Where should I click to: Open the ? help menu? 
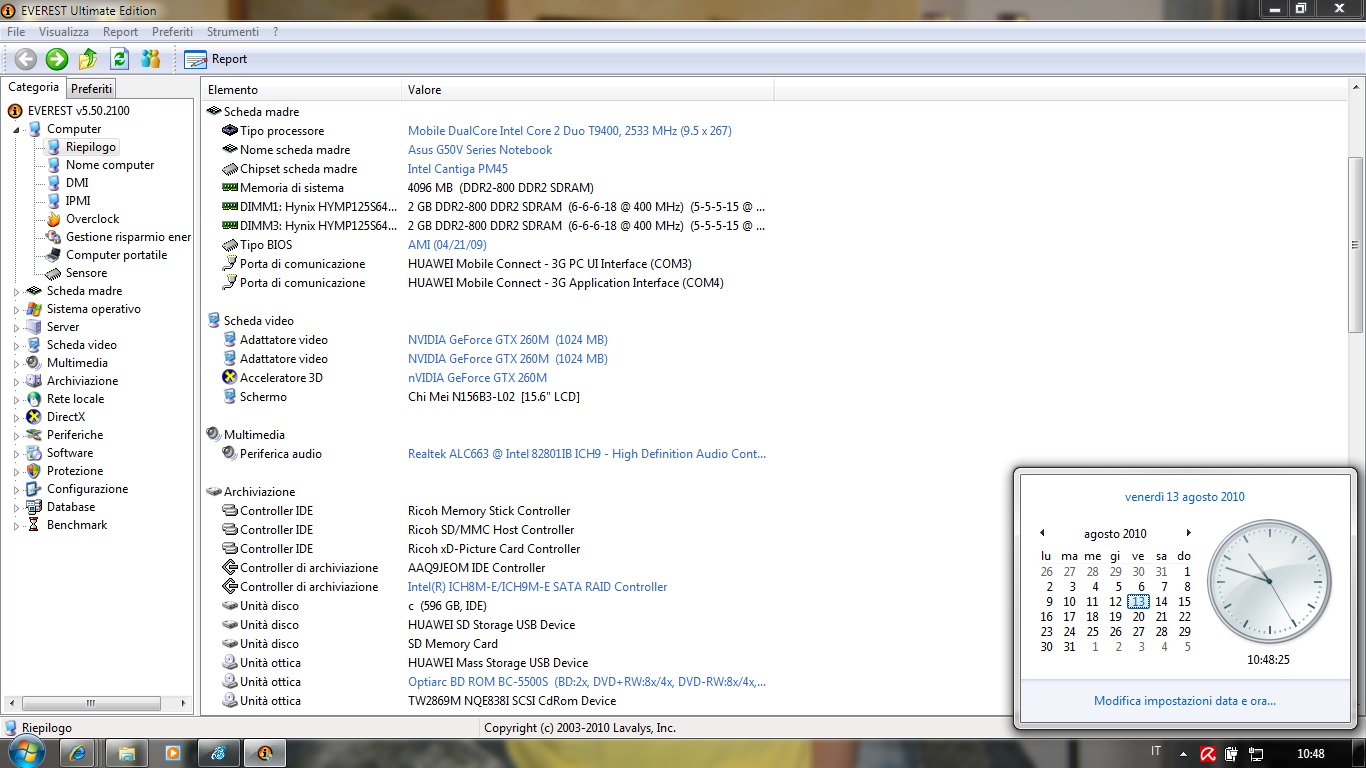(276, 32)
